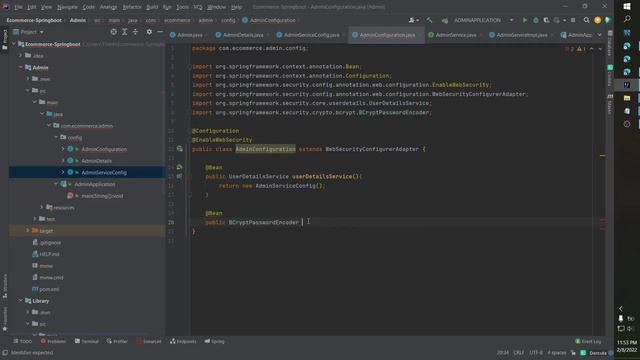Open the Windows Start menu
640x360 pixels.
(627, 7)
